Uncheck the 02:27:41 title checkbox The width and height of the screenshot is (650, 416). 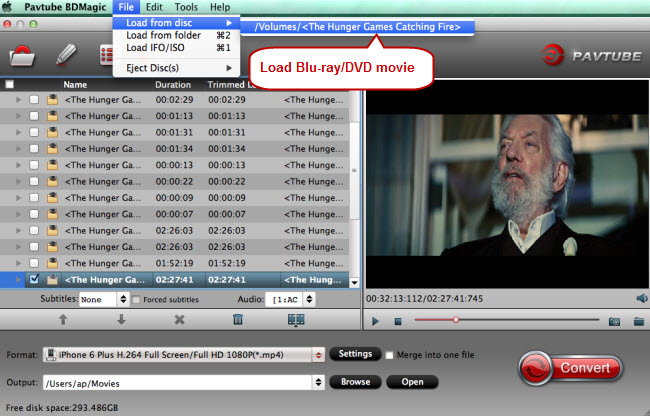tap(34, 279)
